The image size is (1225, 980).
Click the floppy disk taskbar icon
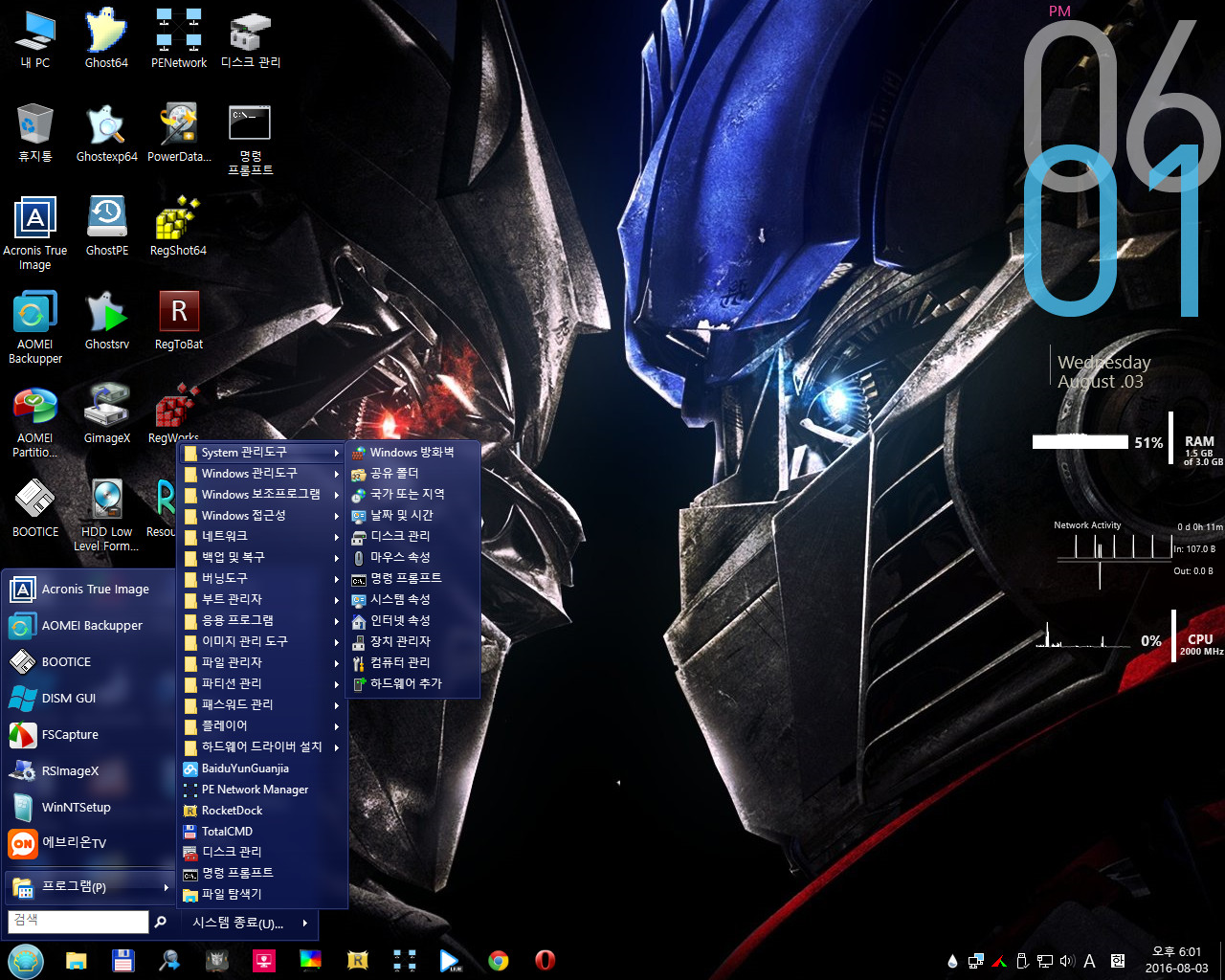(x=123, y=960)
